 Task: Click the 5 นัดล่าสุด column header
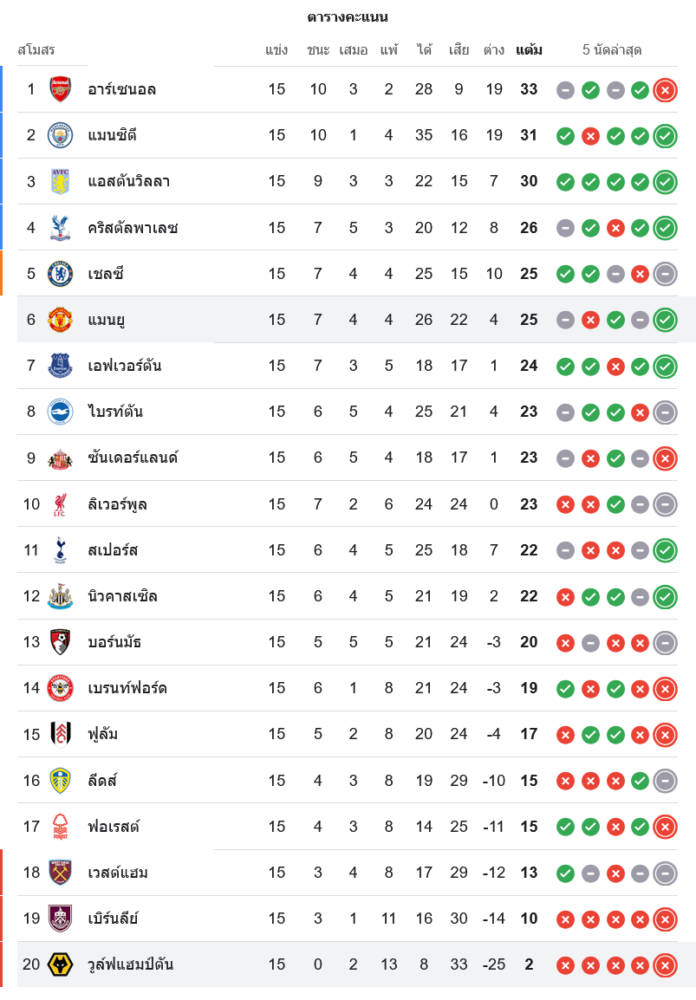click(x=612, y=50)
